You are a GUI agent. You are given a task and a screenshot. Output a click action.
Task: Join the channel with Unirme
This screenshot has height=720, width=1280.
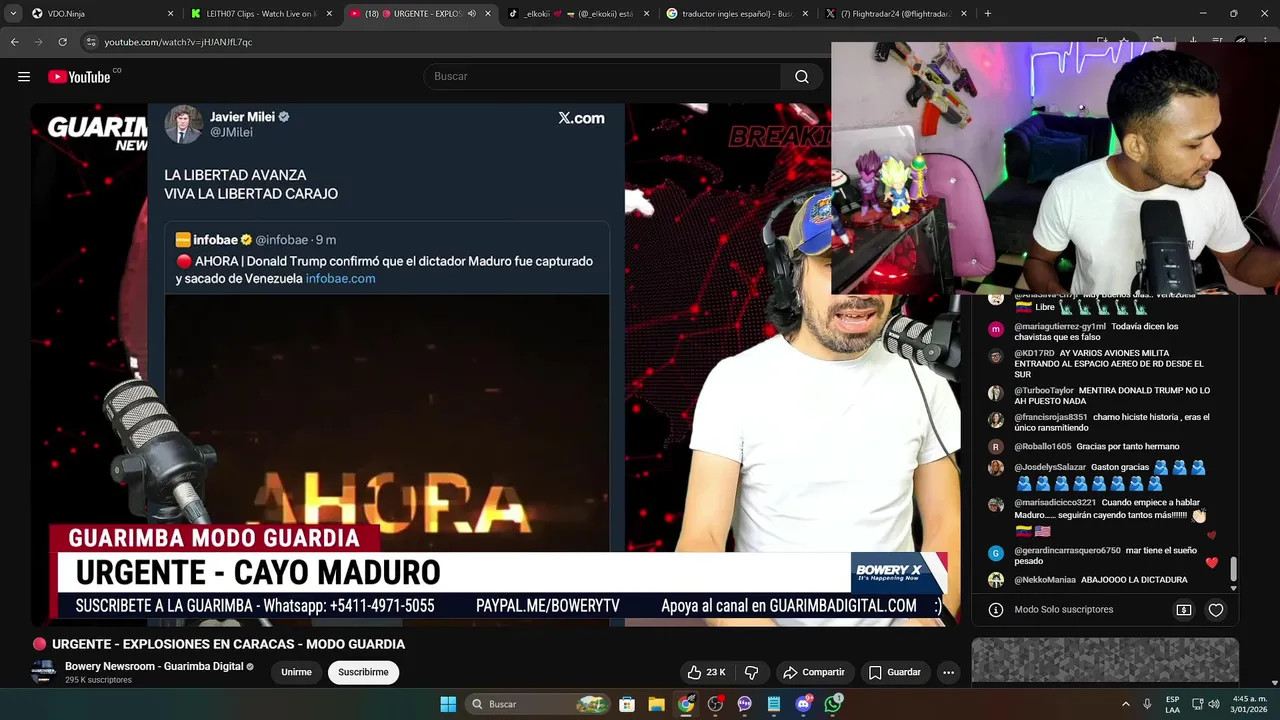[296, 672]
